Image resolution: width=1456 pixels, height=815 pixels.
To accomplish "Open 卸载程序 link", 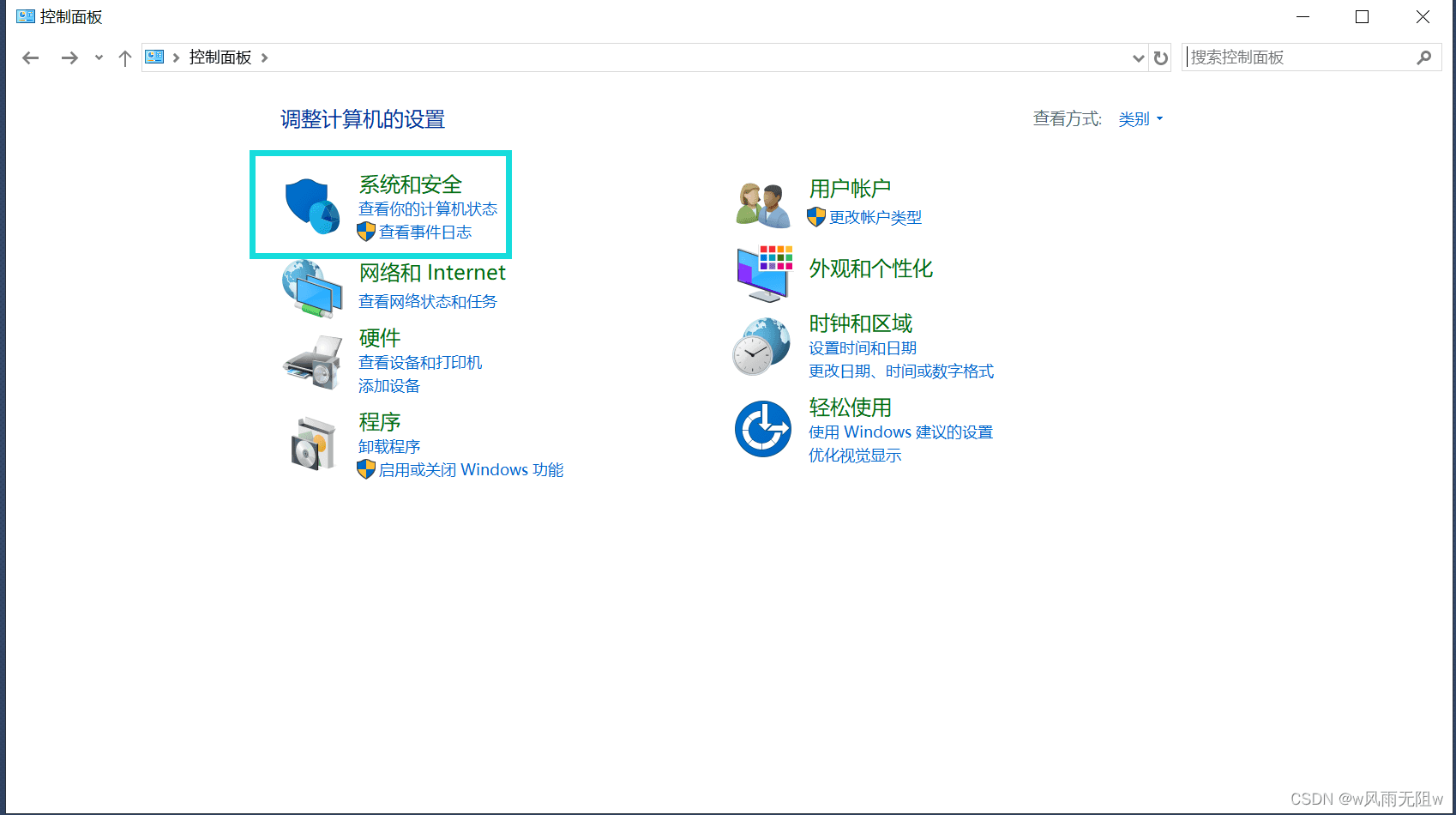I will [389, 447].
